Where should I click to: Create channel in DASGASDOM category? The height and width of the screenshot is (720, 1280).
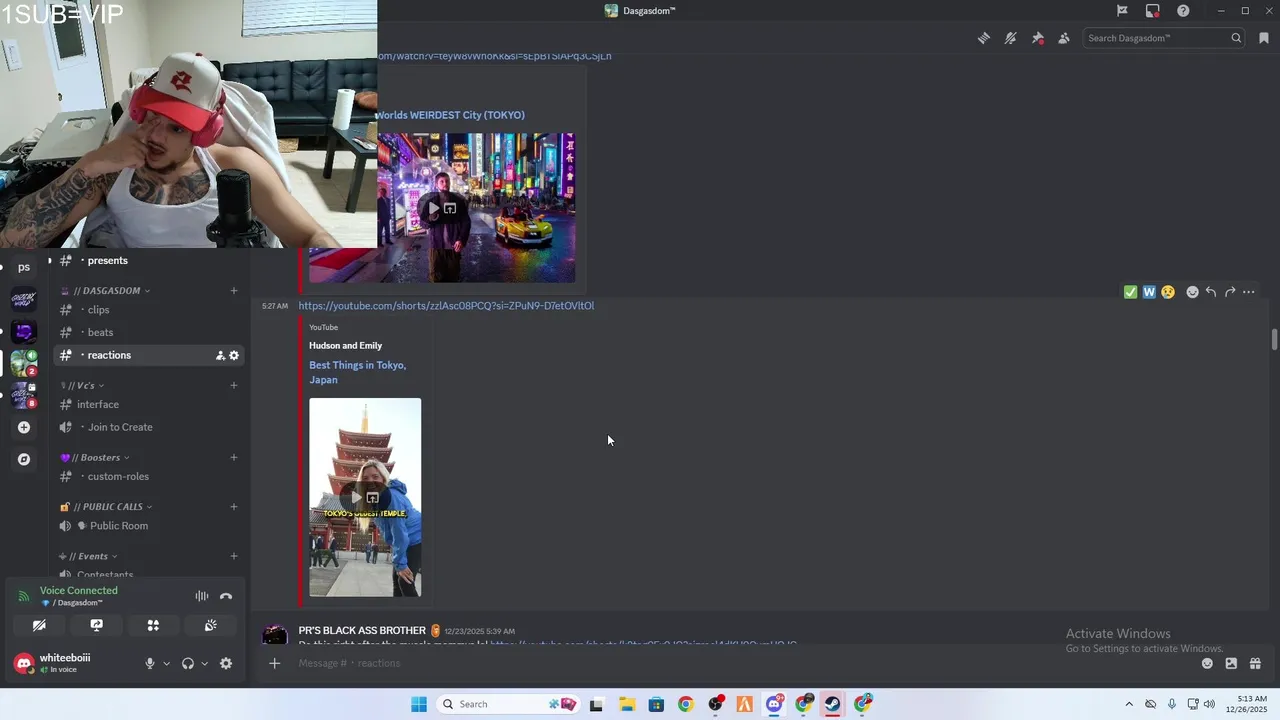234,291
